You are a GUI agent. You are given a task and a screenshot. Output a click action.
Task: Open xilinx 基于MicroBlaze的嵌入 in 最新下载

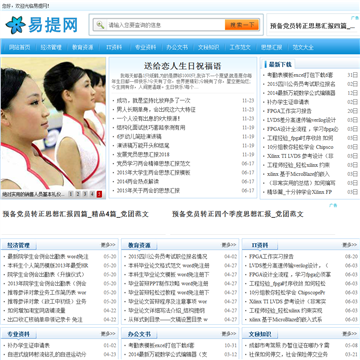coord(298,174)
